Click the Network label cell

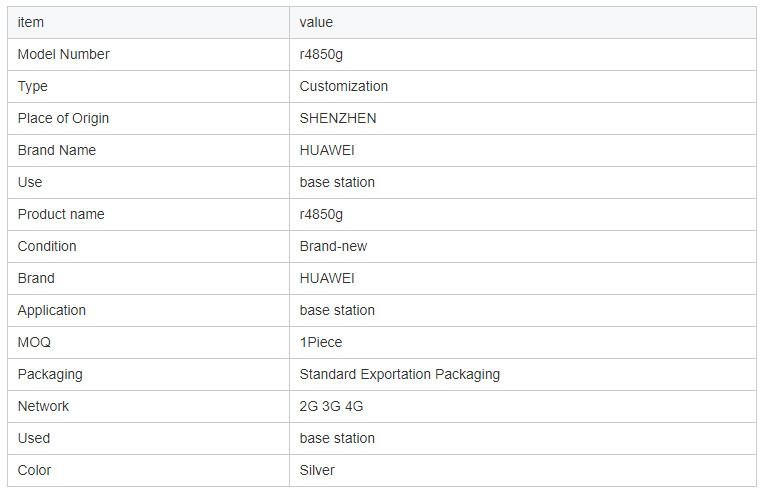[43, 406]
